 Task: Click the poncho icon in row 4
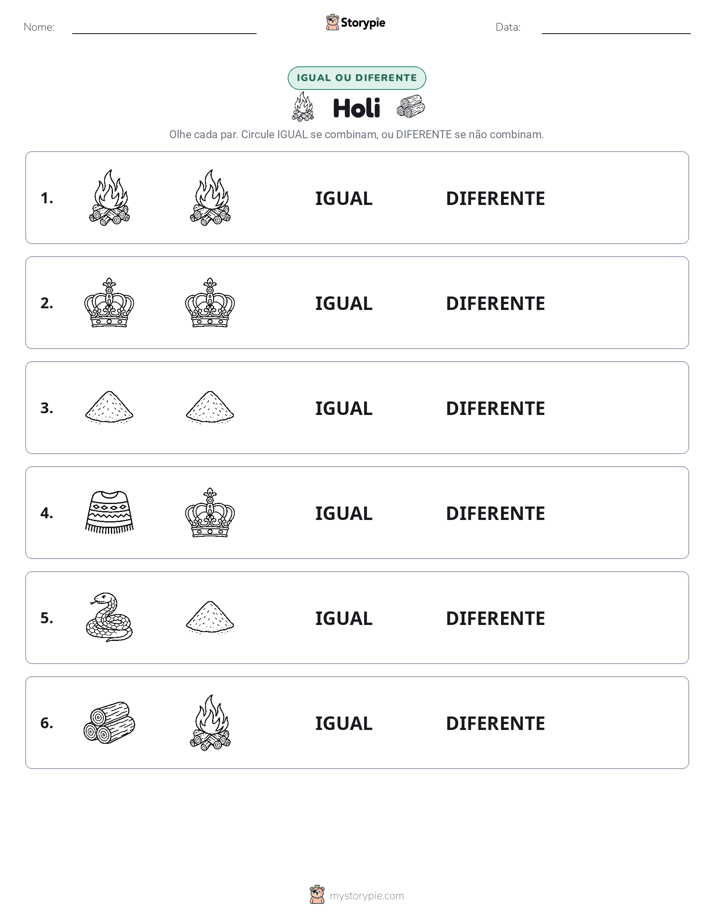coord(109,512)
